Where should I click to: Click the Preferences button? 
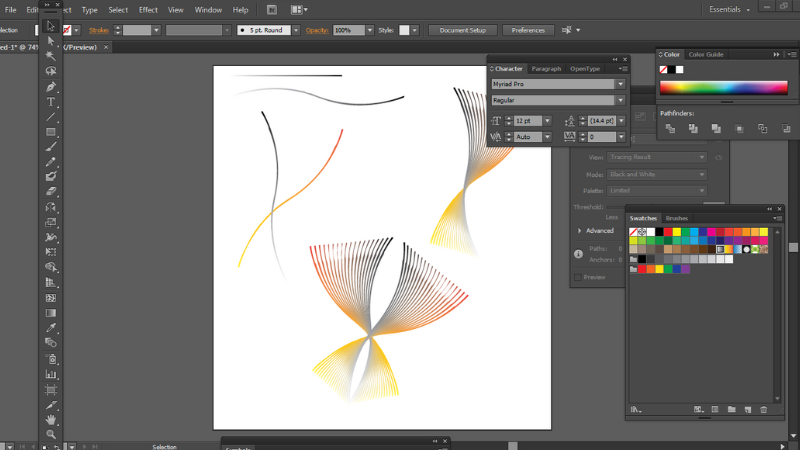pyautogui.click(x=528, y=30)
